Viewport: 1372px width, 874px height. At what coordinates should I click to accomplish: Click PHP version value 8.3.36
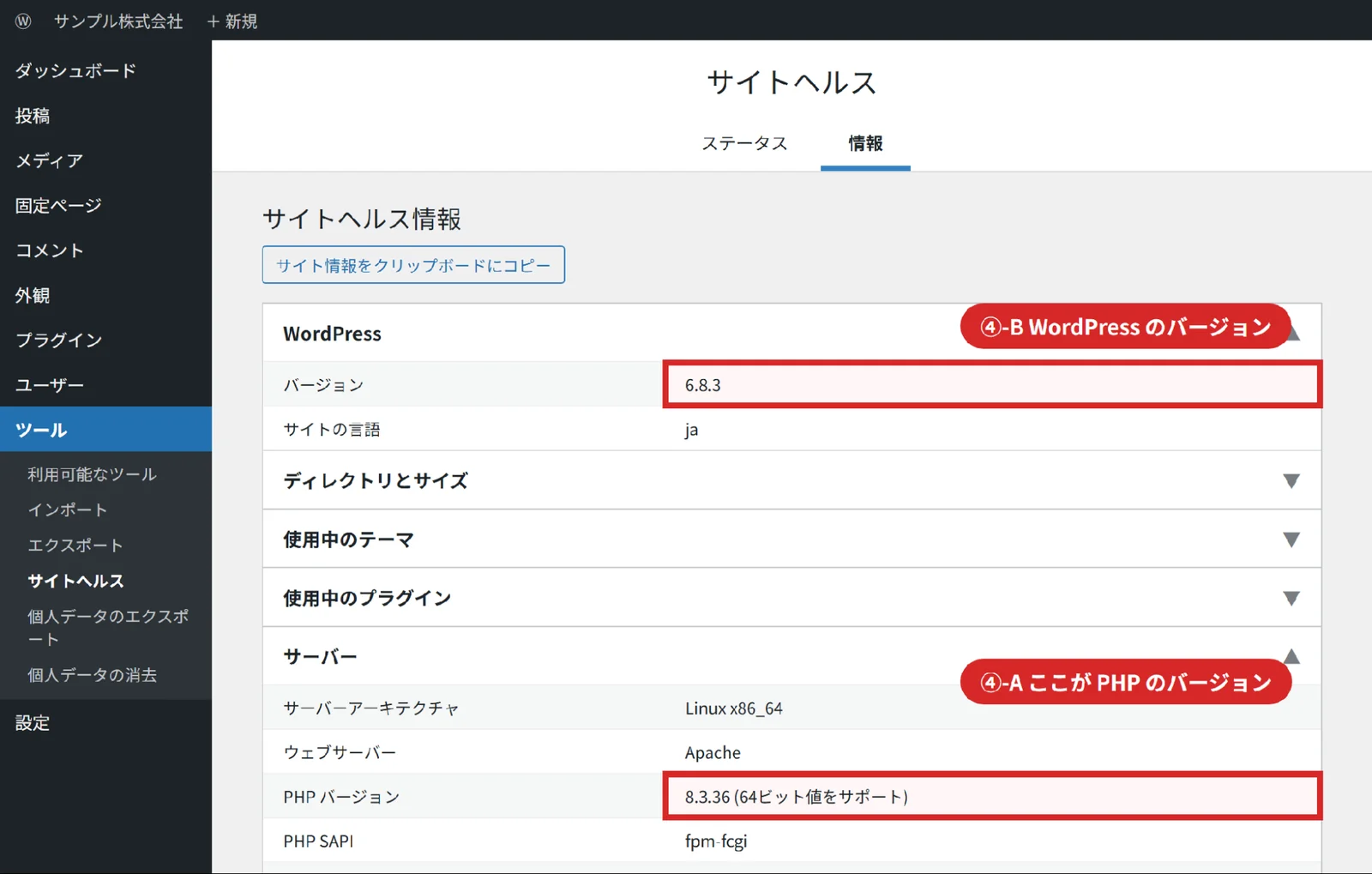coord(796,797)
